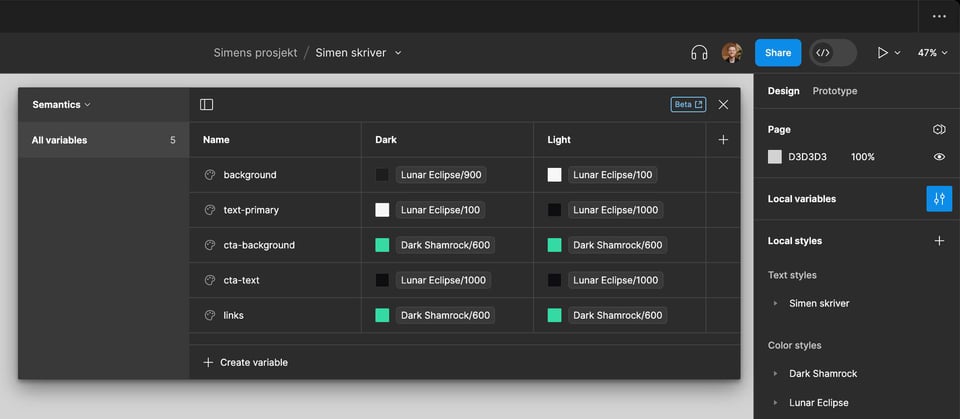
Task: Click the headphones audio icon
Action: (x=699, y=53)
